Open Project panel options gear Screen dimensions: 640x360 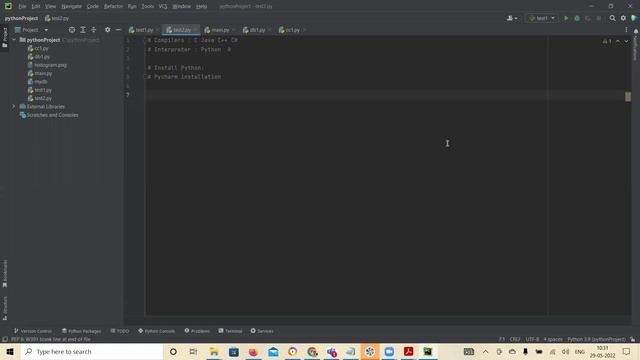coord(107,30)
